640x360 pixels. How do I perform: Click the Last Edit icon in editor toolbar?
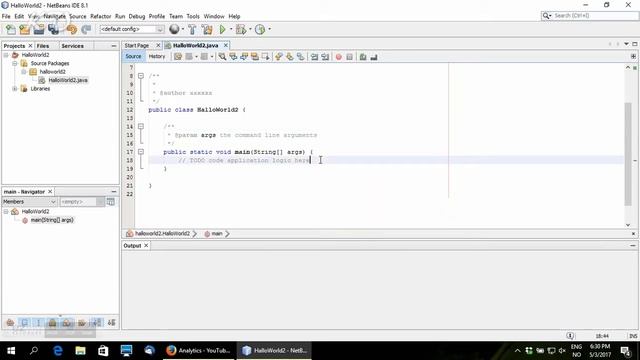(178, 57)
